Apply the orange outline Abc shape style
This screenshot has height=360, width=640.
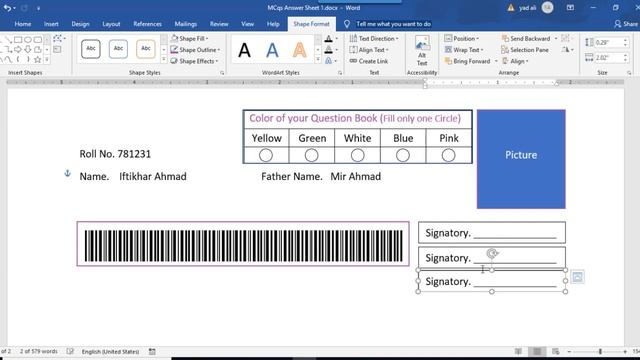tap(146, 49)
